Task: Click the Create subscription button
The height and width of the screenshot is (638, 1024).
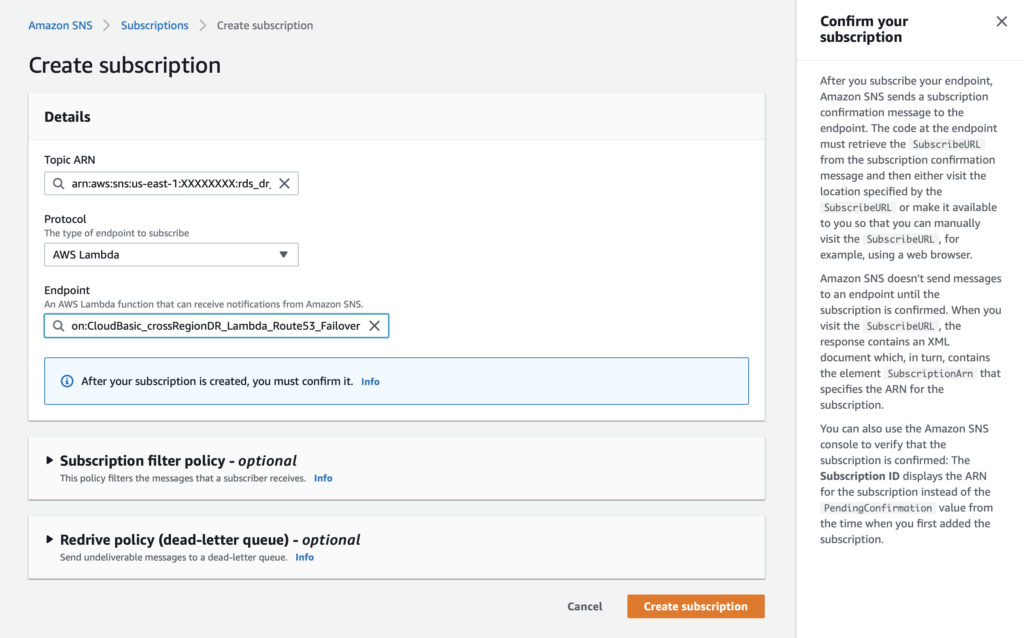Action: [x=695, y=606]
